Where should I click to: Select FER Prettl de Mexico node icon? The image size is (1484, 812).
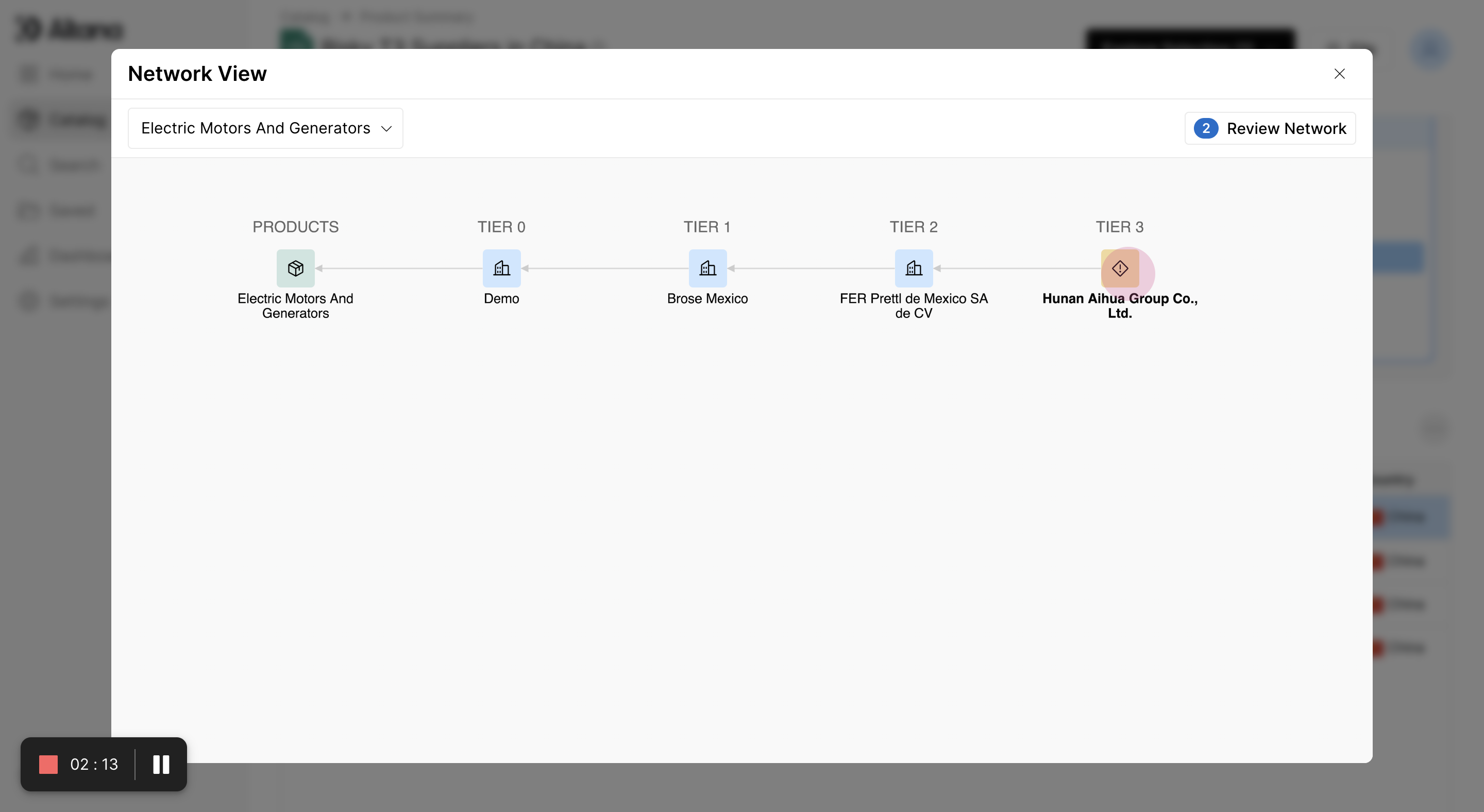(914, 268)
